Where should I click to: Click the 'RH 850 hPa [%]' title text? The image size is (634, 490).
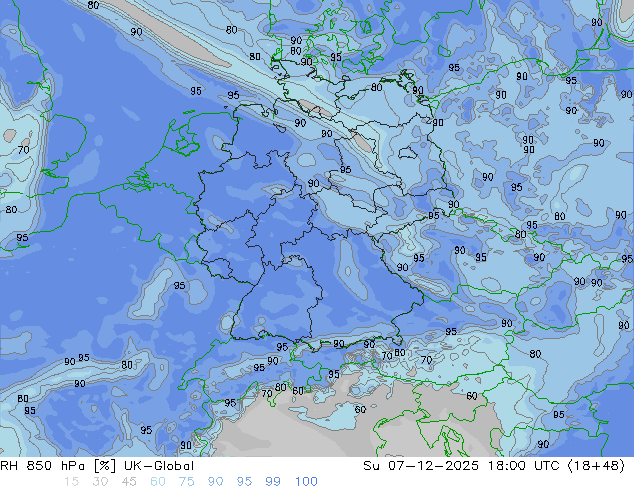(58, 466)
